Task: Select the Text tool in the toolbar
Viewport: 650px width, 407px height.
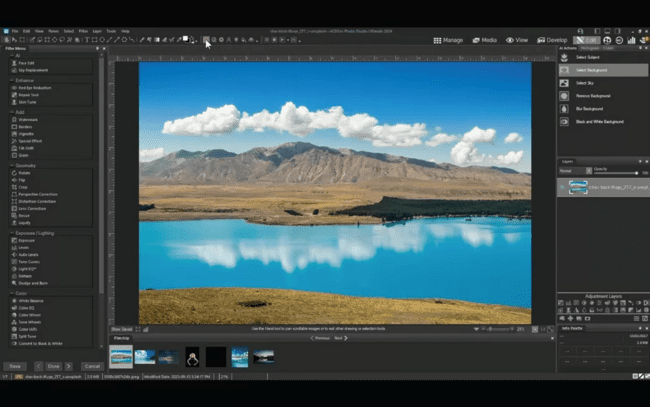Action: click(87, 40)
